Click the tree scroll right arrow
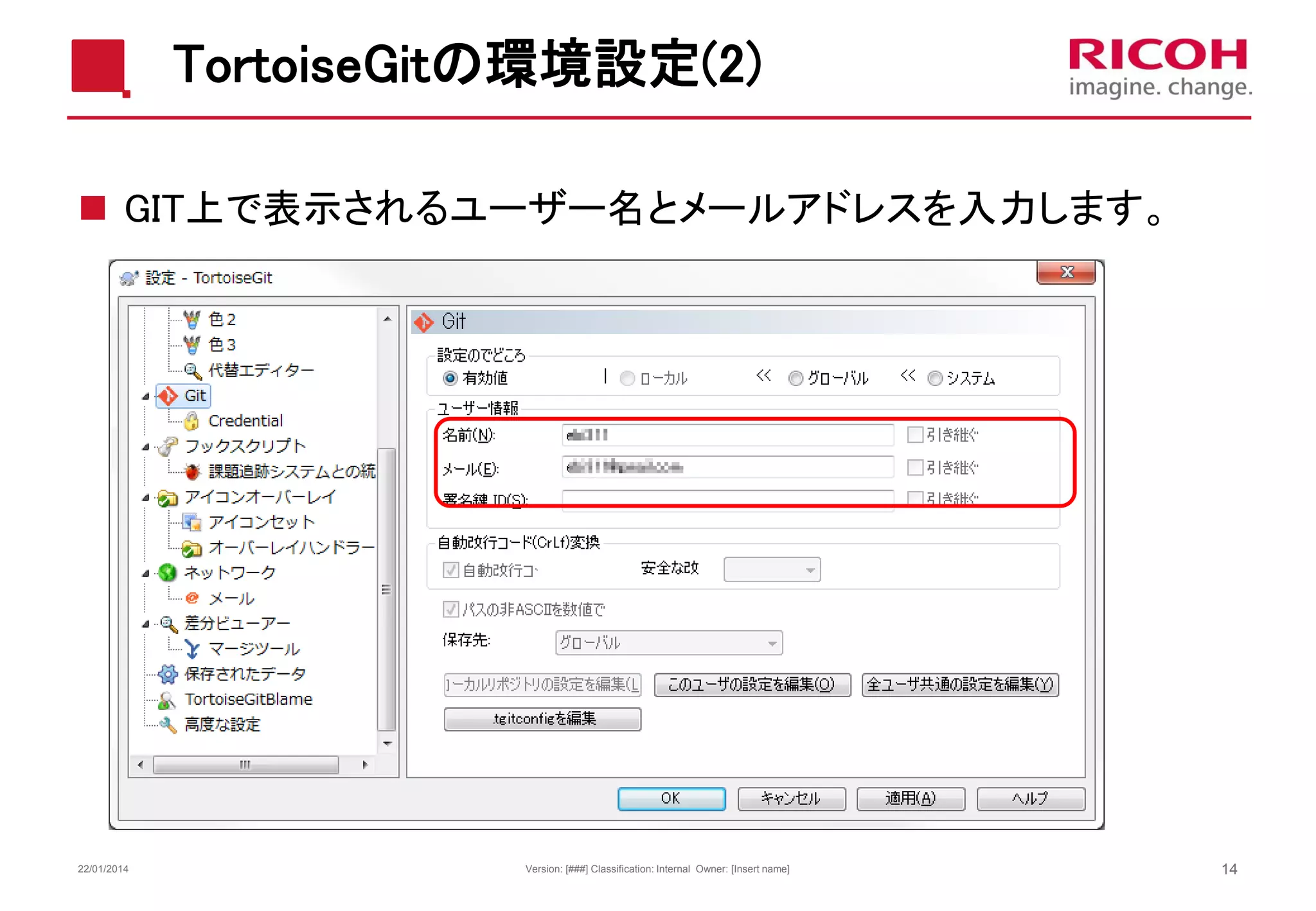The width and height of the screenshot is (1316, 911). point(365,765)
